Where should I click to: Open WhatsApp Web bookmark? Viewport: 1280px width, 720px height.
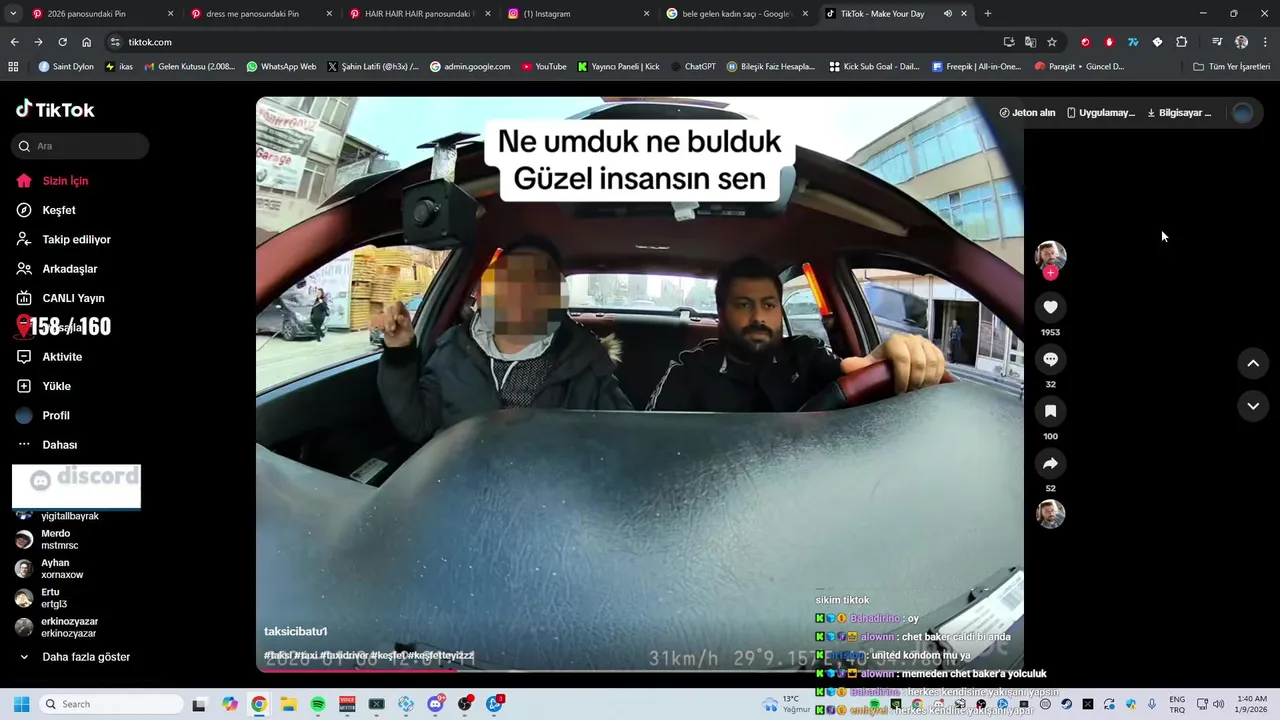(x=280, y=67)
